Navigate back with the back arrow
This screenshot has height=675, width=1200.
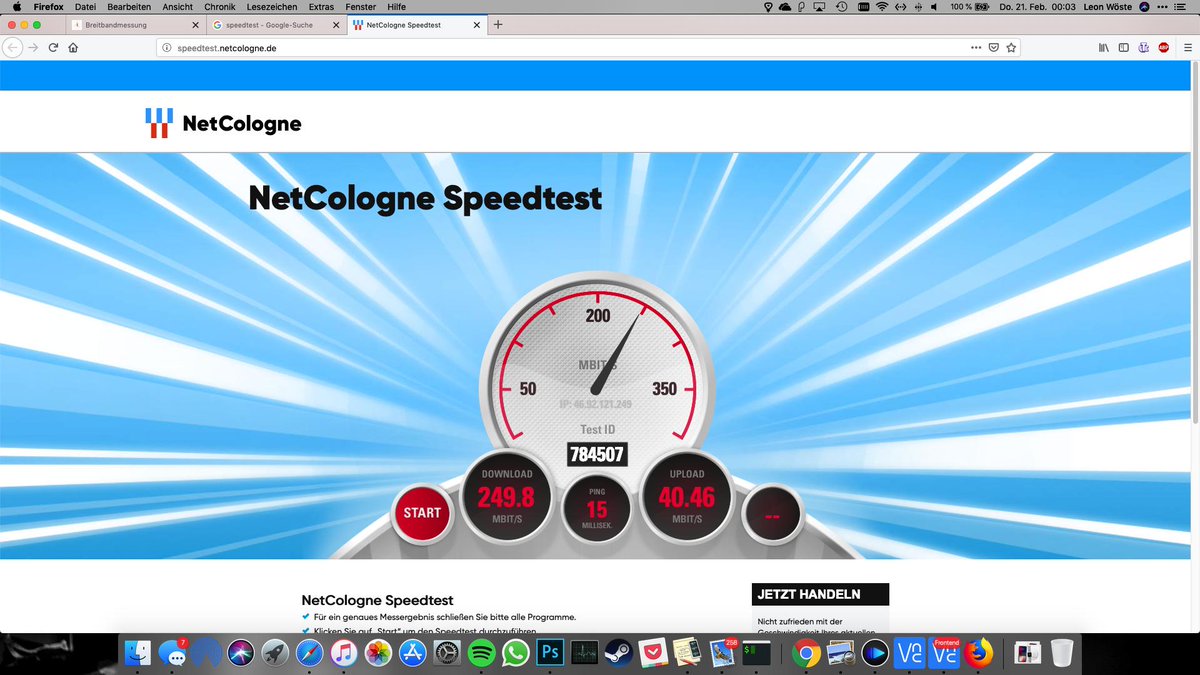(13, 47)
